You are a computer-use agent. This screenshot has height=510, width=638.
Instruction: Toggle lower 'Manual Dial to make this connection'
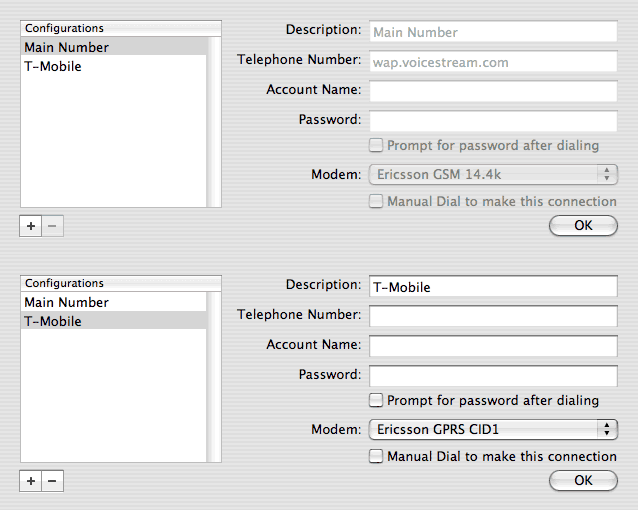coord(376,457)
